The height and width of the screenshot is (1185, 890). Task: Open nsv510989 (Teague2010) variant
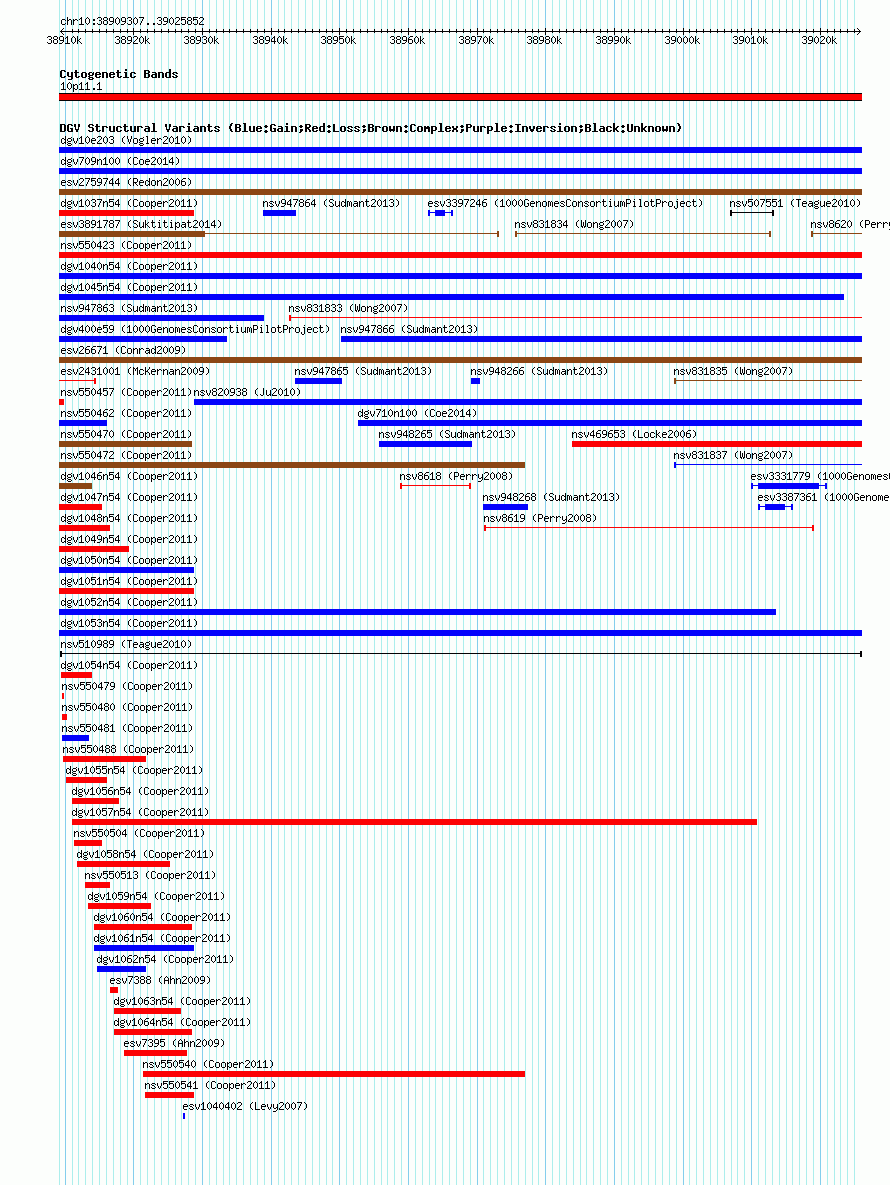(x=125, y=645)
